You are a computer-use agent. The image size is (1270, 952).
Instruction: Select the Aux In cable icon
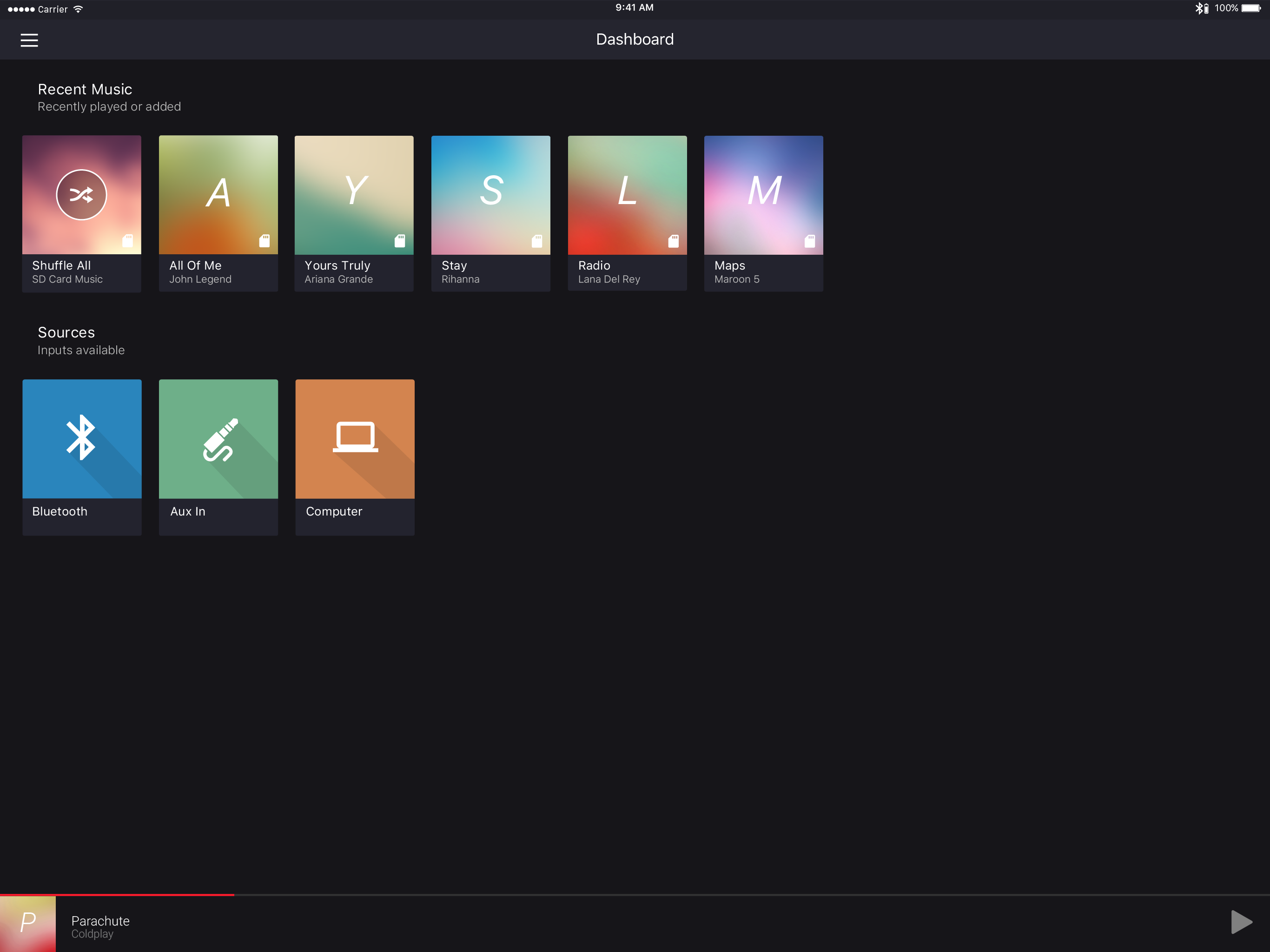[x=219, y=440]
